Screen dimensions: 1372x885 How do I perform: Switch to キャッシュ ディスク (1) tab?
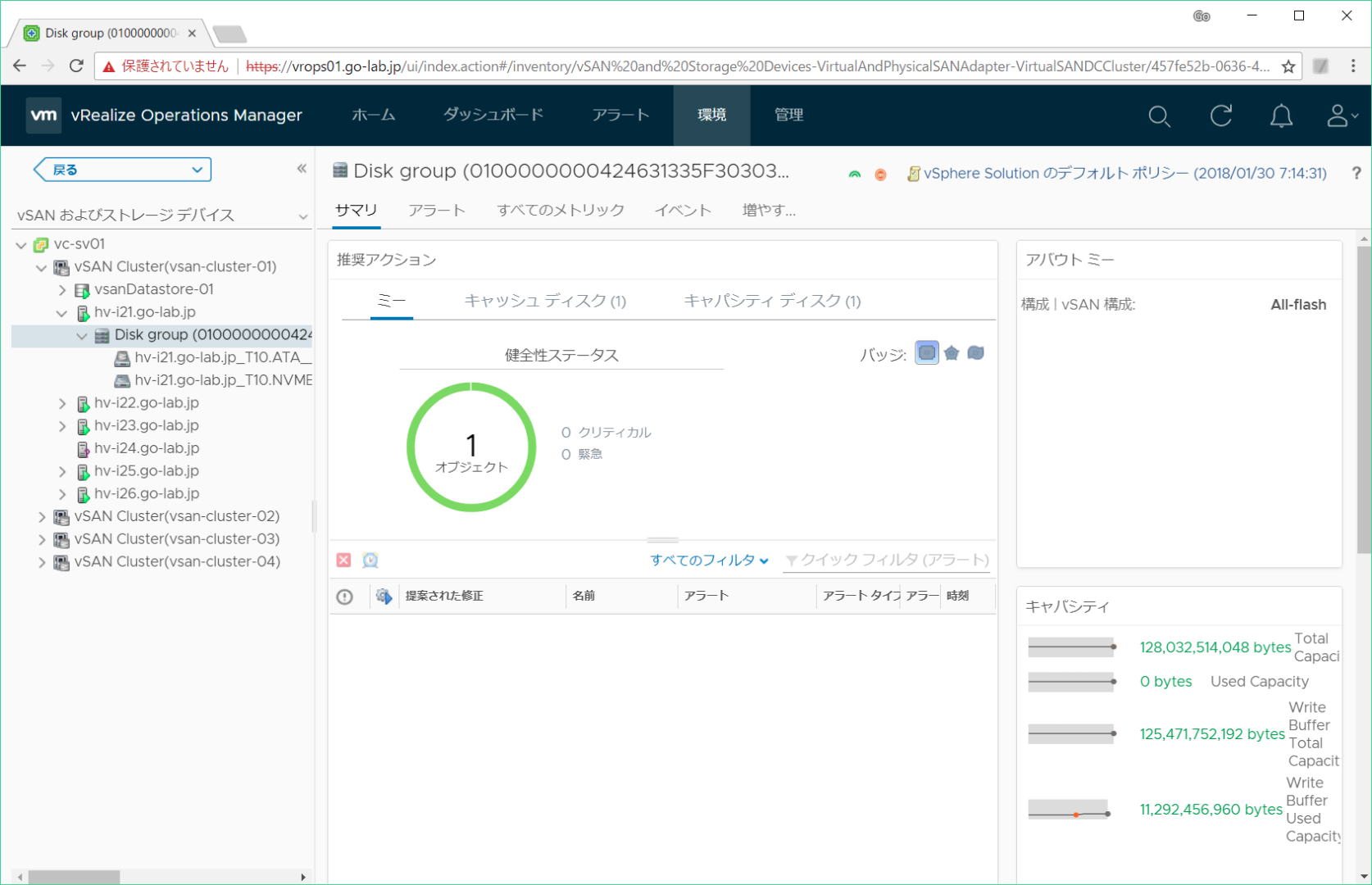click(545, 301)
